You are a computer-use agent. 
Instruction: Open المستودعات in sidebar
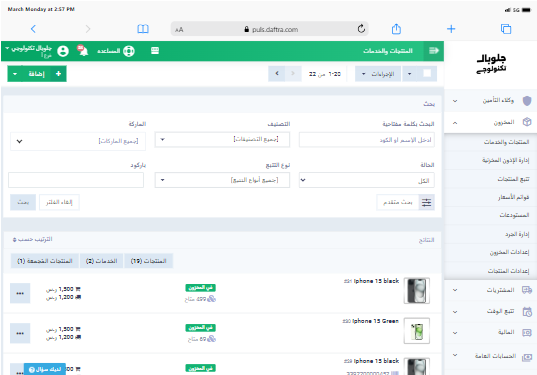[514, 215]
